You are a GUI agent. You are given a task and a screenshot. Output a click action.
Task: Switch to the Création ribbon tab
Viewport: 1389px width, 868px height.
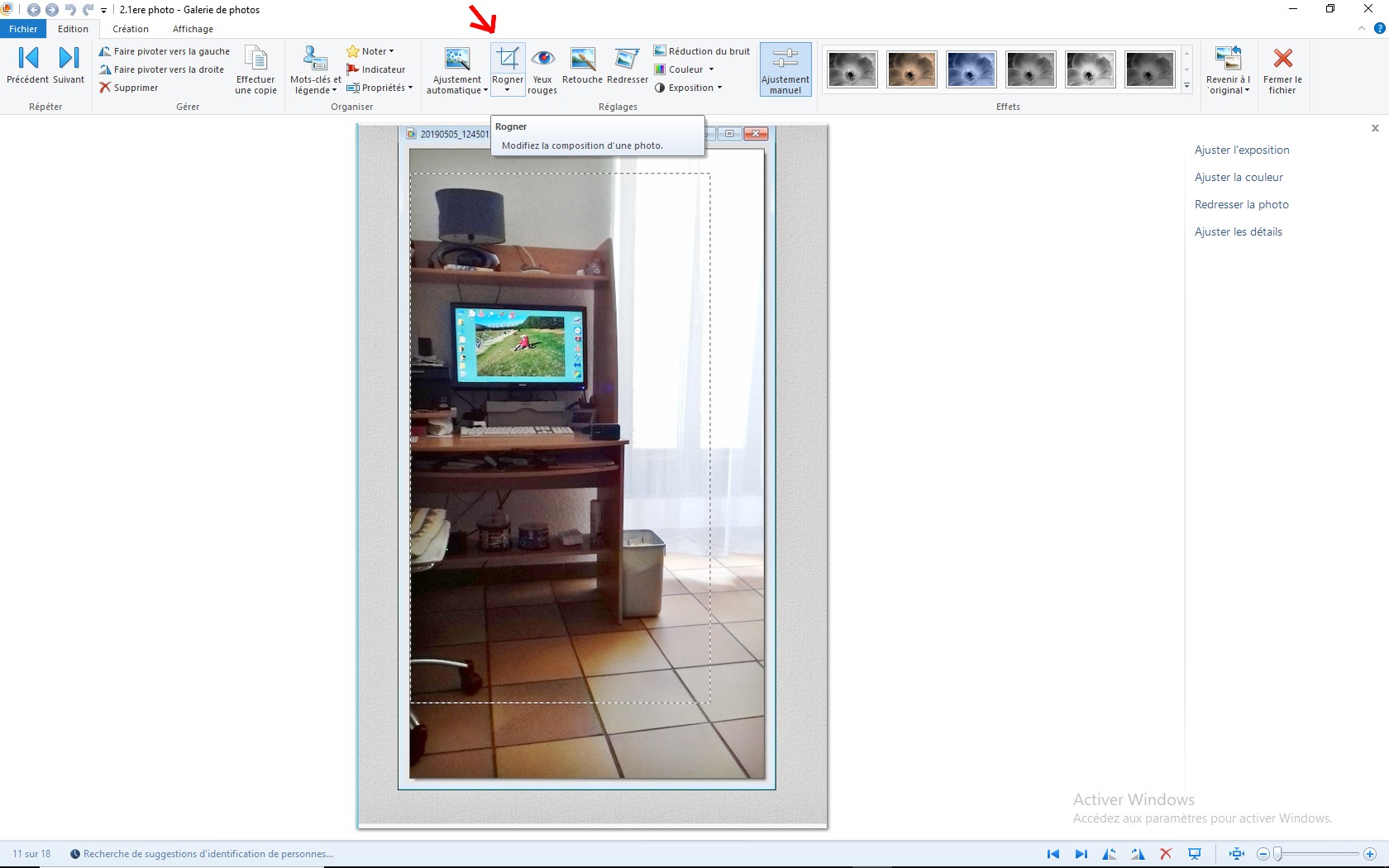[x=131, y=29]
